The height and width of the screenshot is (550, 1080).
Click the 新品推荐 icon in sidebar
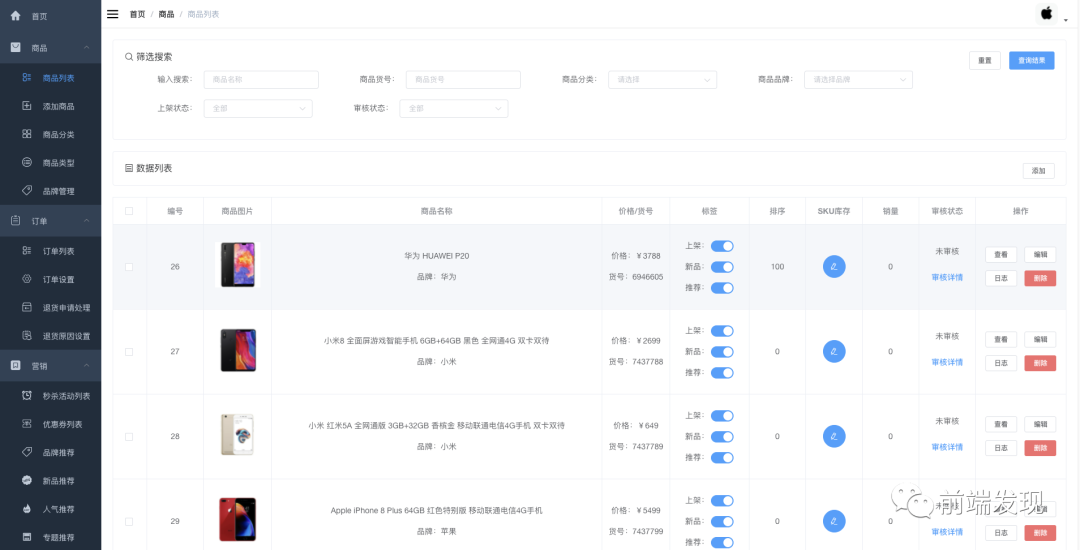point(27,480)
